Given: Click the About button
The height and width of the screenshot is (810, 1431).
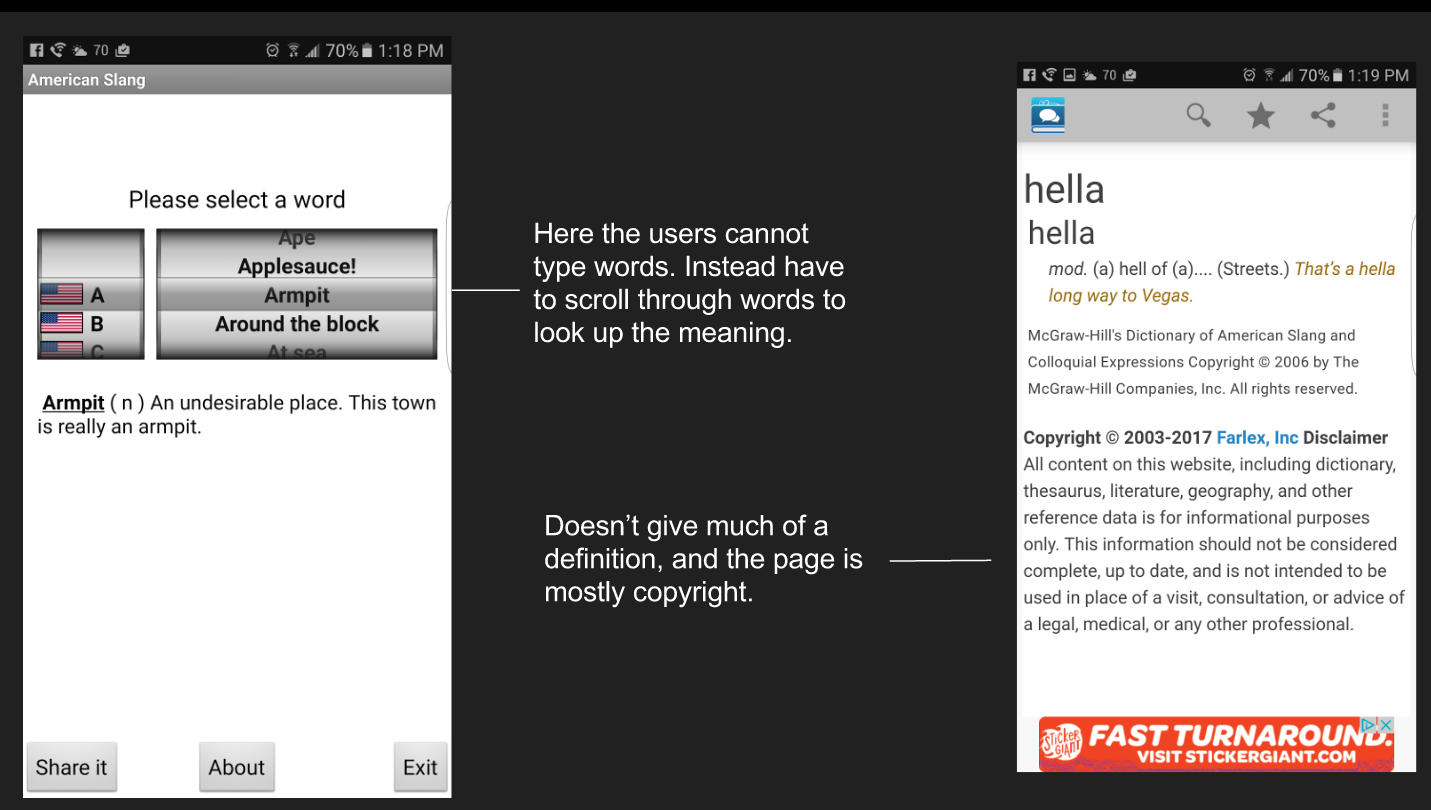Looking at the screenshot, I should 237,767.
